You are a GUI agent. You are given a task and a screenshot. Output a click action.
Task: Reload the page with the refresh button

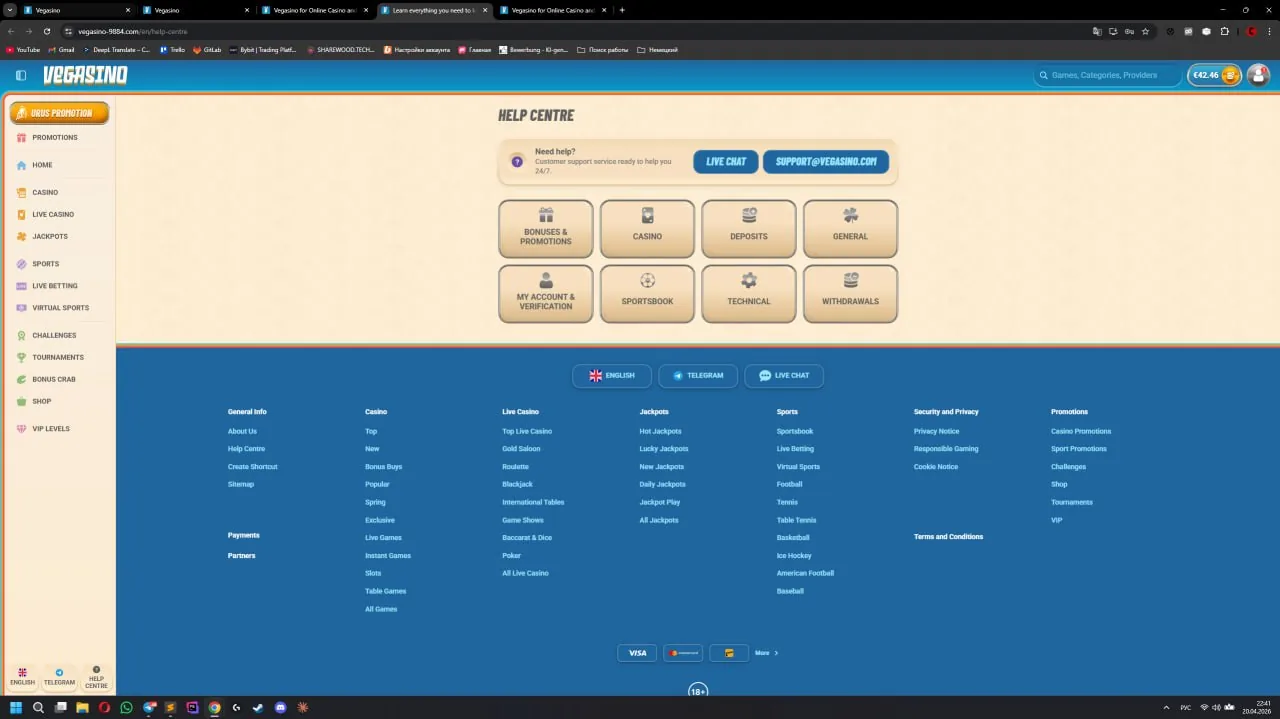[x=46, y=31]
